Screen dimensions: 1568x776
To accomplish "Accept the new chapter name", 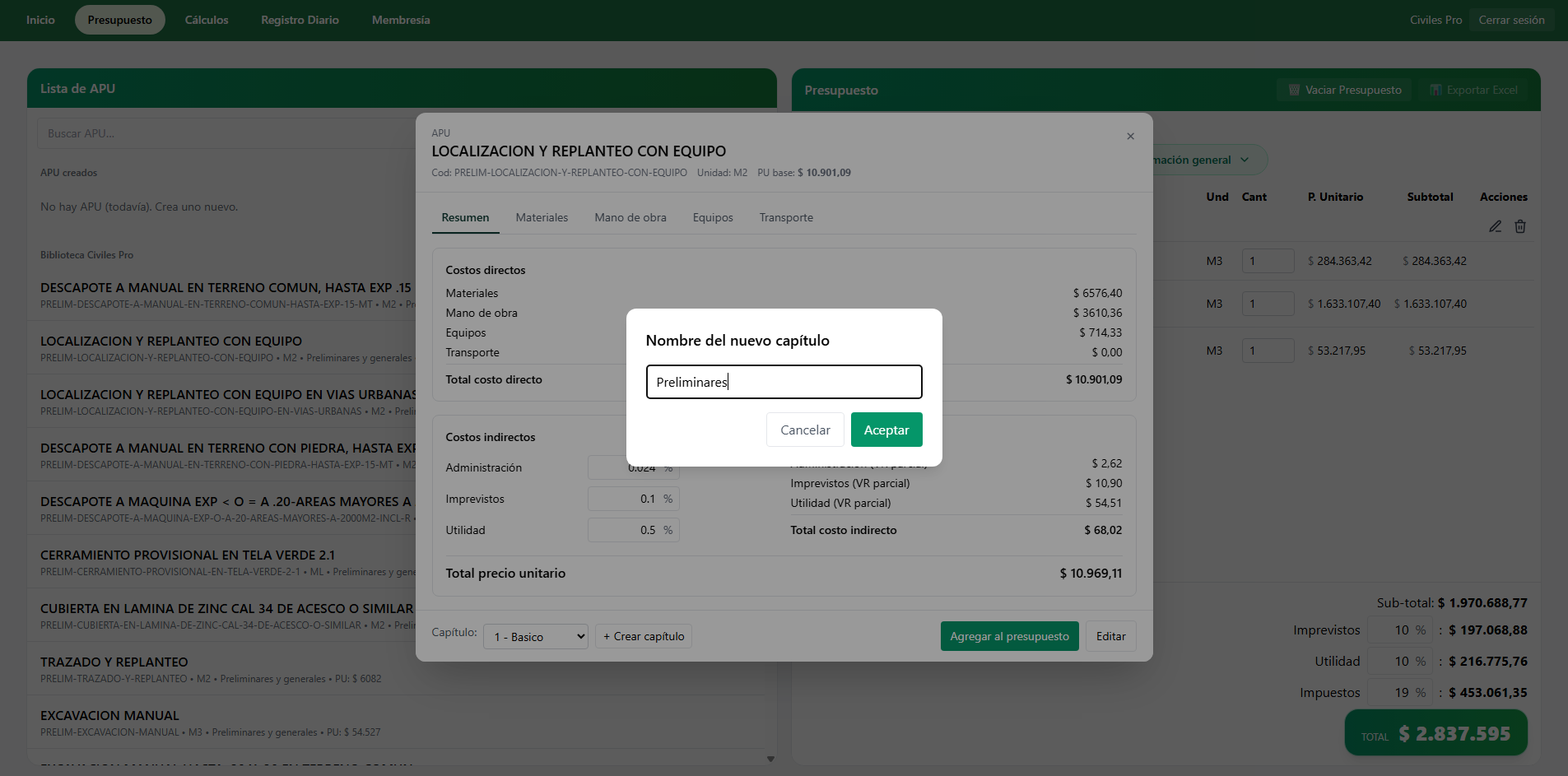I will point(886,430).
